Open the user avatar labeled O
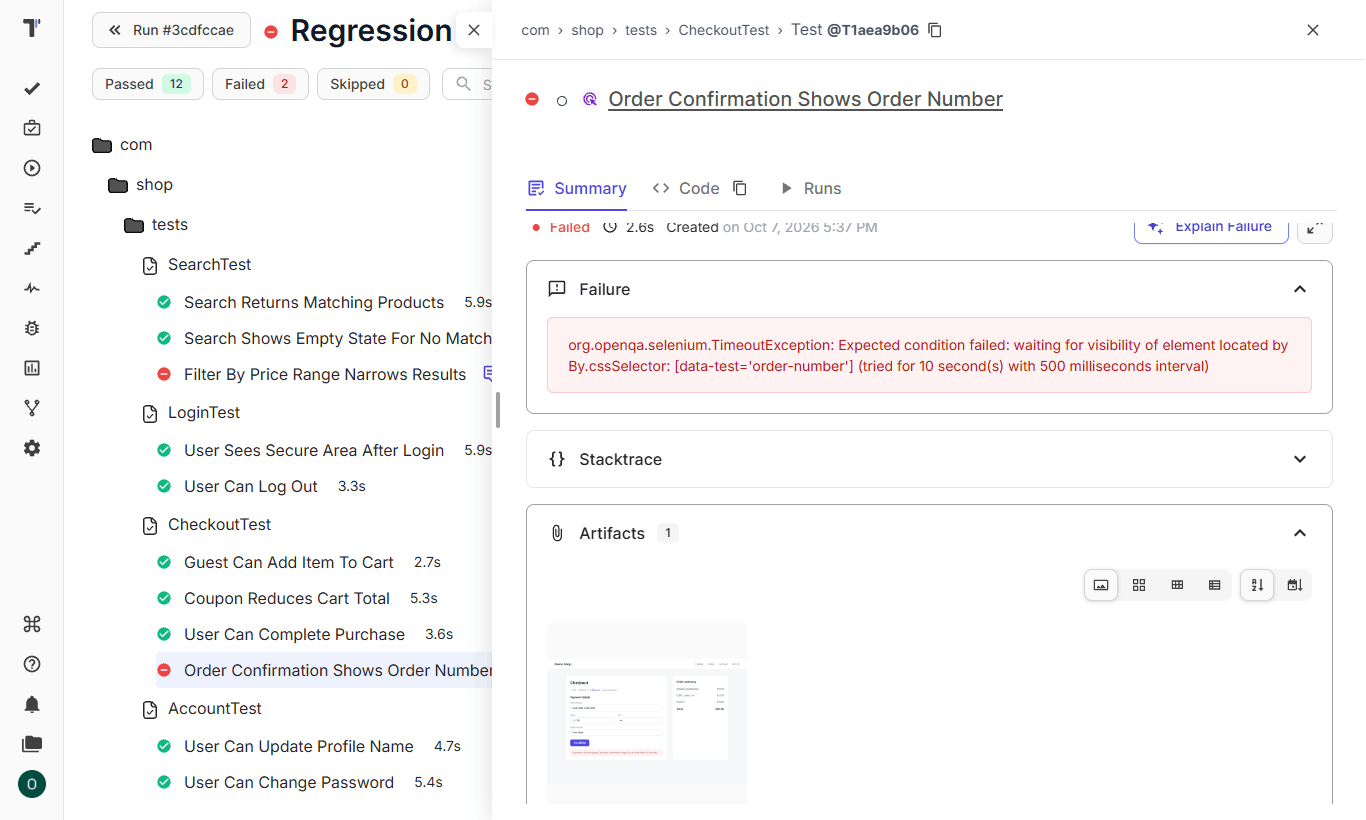1366x820 pixels. [32, 784]
